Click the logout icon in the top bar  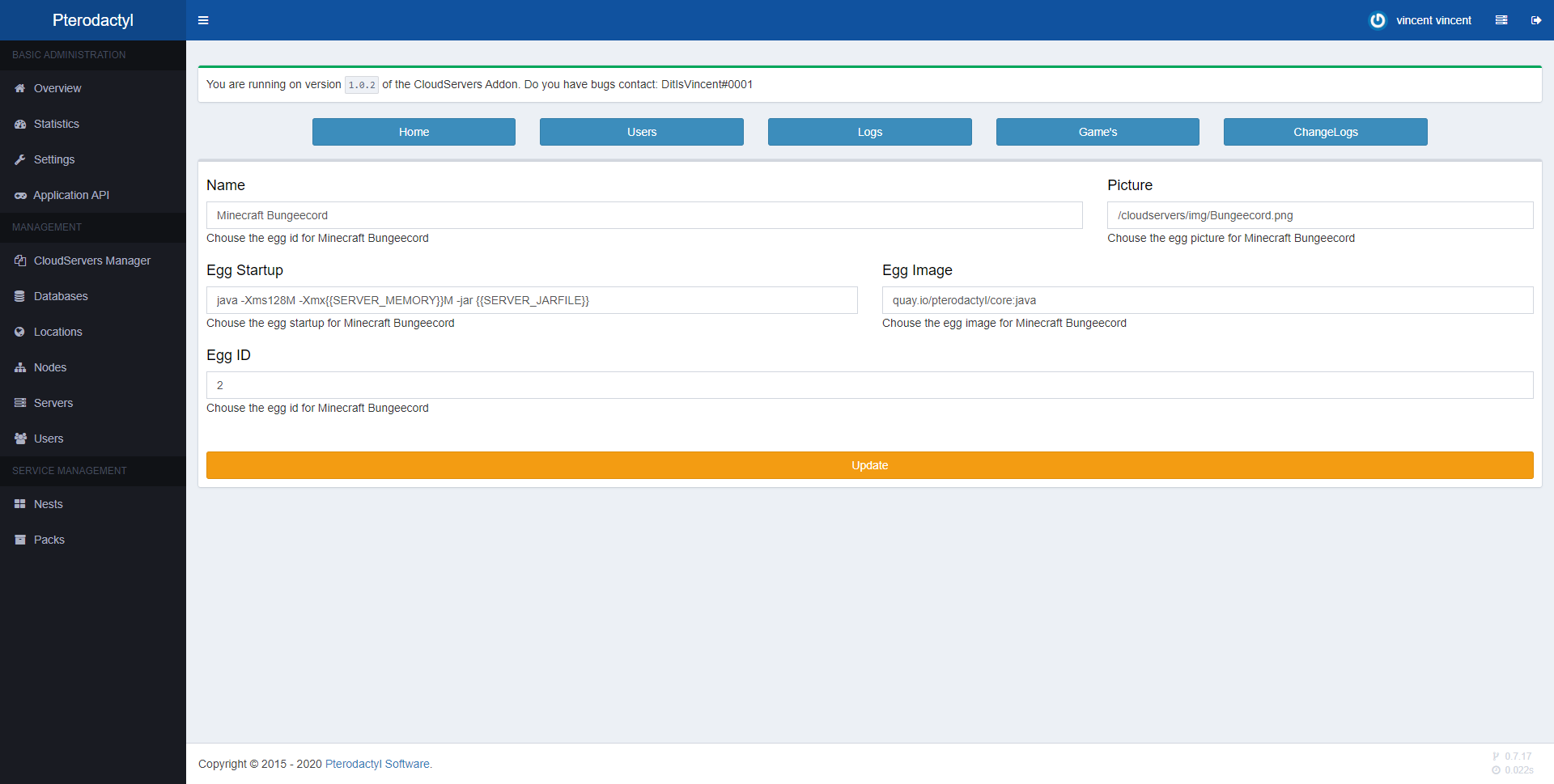[1535, 20]
